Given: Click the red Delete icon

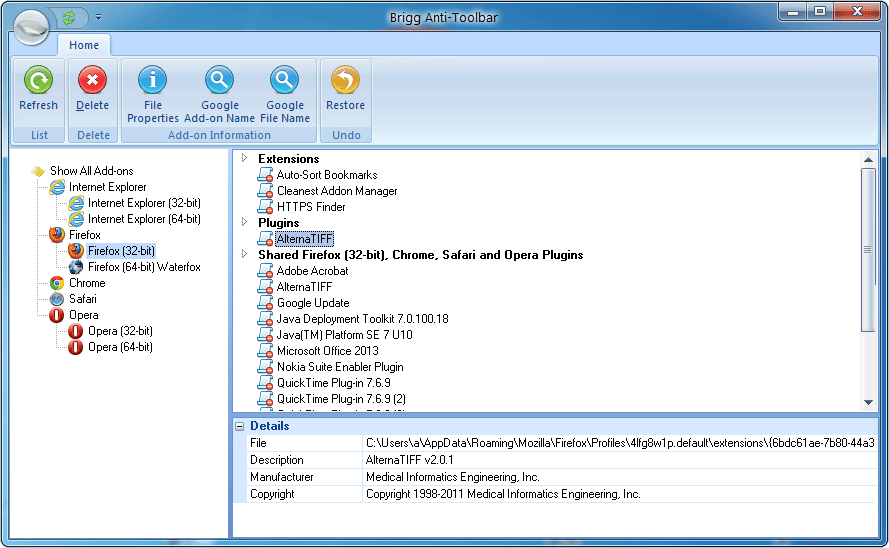Looking at the screenshot, I should coord(92,80).
